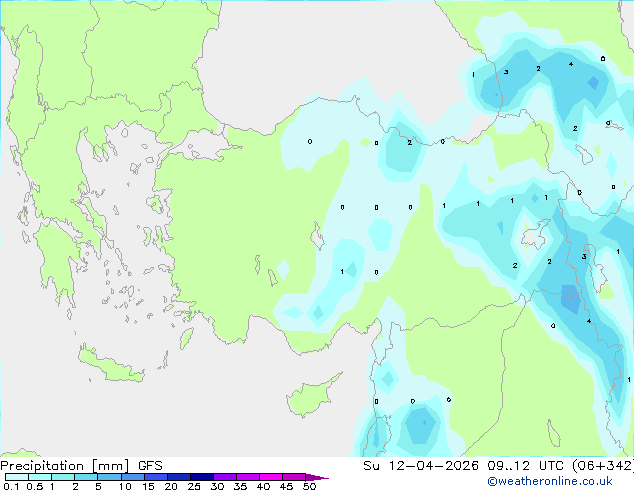
Task: Select the 25–30 mm dark blue swatch
Action: click(x=201, y=477)
